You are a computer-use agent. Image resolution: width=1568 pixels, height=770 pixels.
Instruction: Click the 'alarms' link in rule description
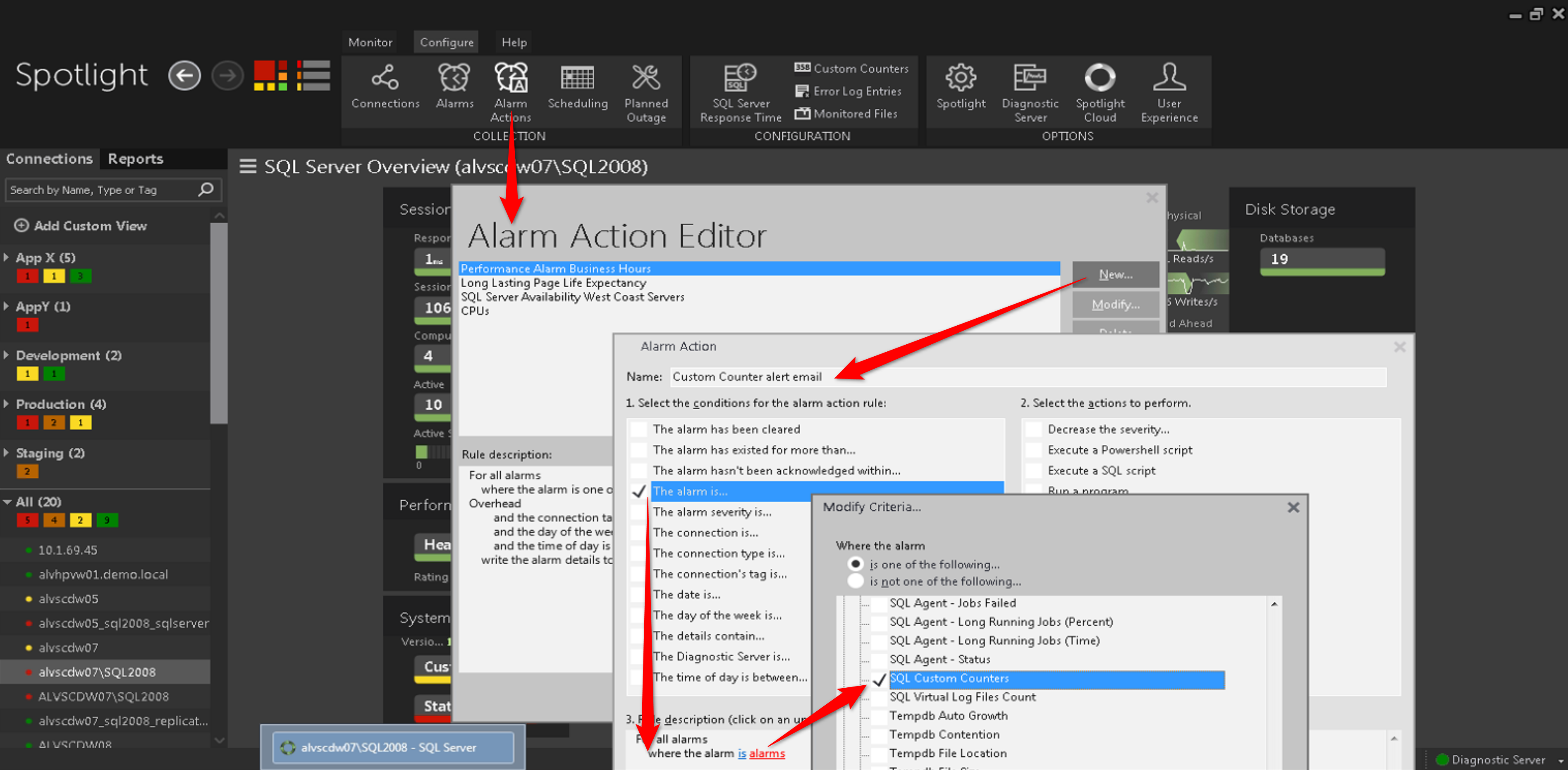[x=766, y=753]
